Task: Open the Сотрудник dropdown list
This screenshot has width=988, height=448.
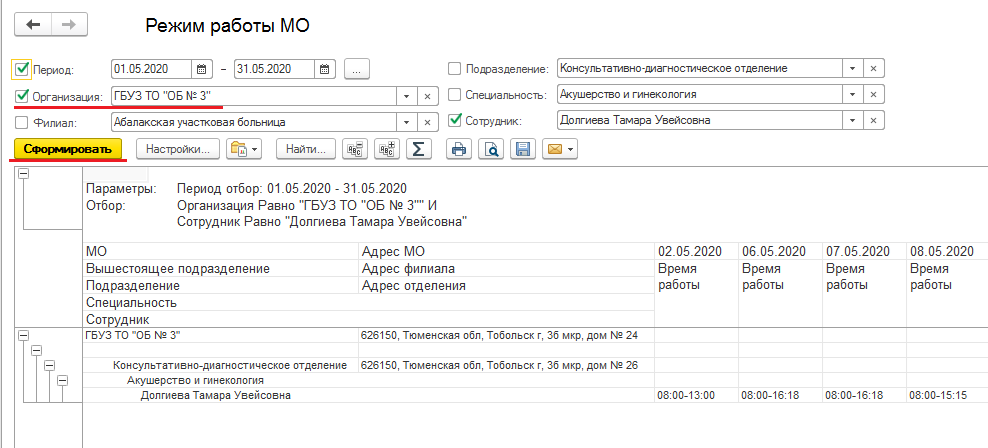Action: pyautogui.click(x=852, y=121)
